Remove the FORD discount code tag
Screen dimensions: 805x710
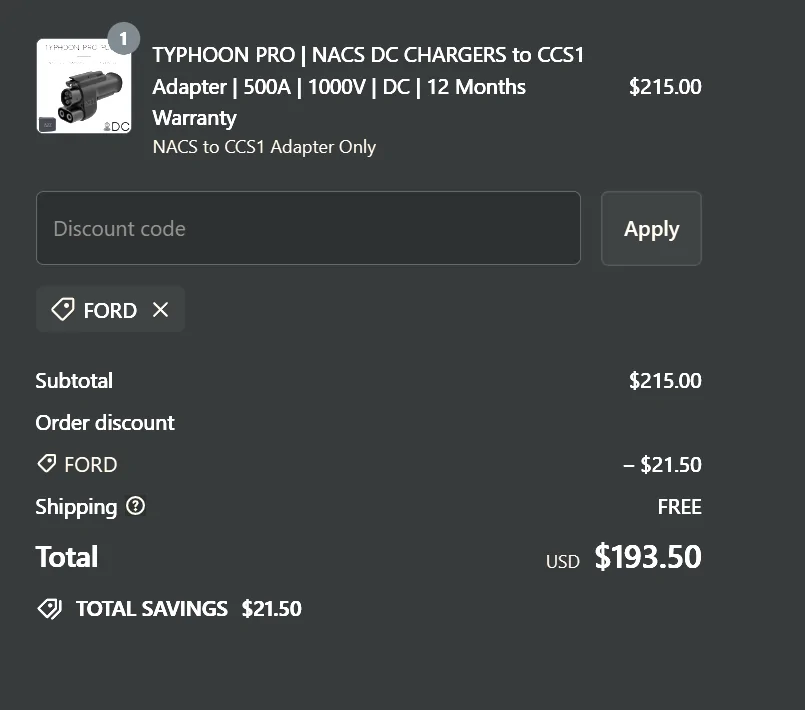[x=161, y=310]
